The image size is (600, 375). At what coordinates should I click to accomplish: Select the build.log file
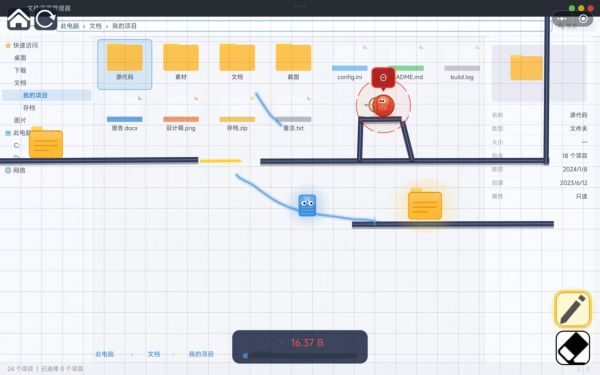click(x=462, y=63)
